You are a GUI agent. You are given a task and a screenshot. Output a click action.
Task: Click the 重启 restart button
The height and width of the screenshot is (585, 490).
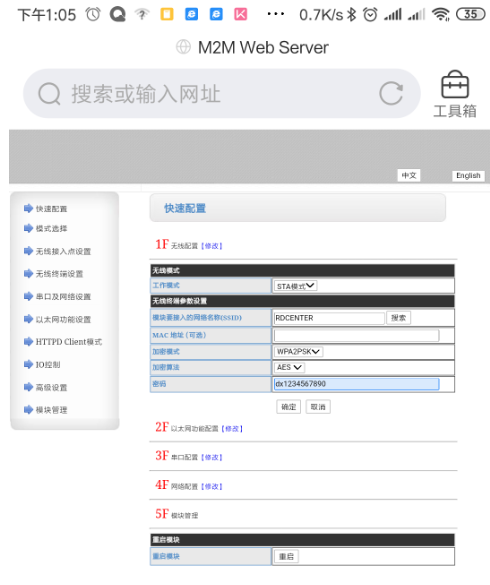(286, 557)
